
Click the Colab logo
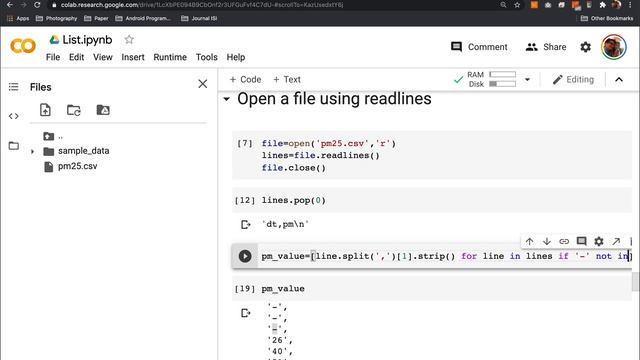point(23,46)
